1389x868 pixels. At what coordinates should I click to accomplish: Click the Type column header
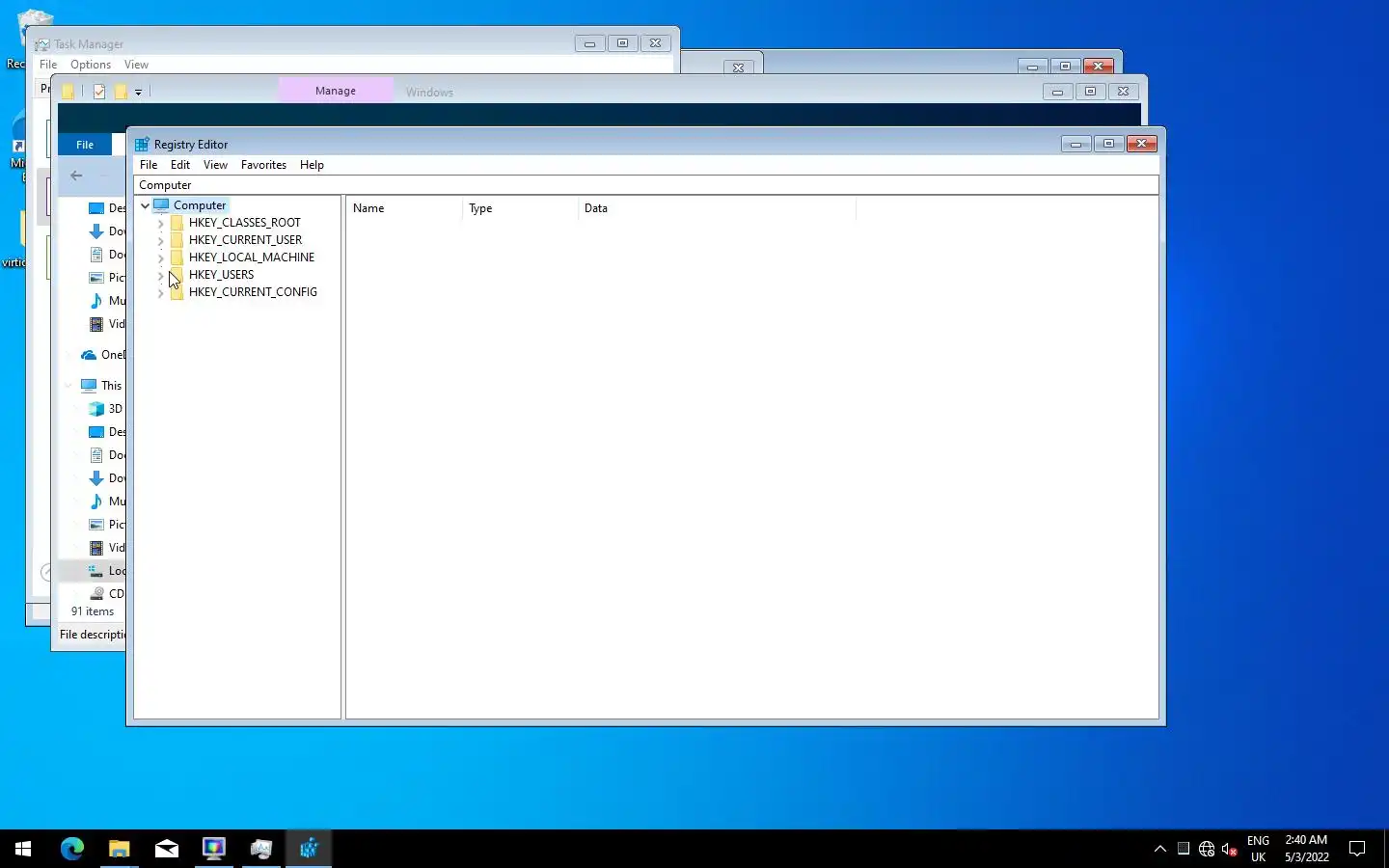click(x=520, y=208)
